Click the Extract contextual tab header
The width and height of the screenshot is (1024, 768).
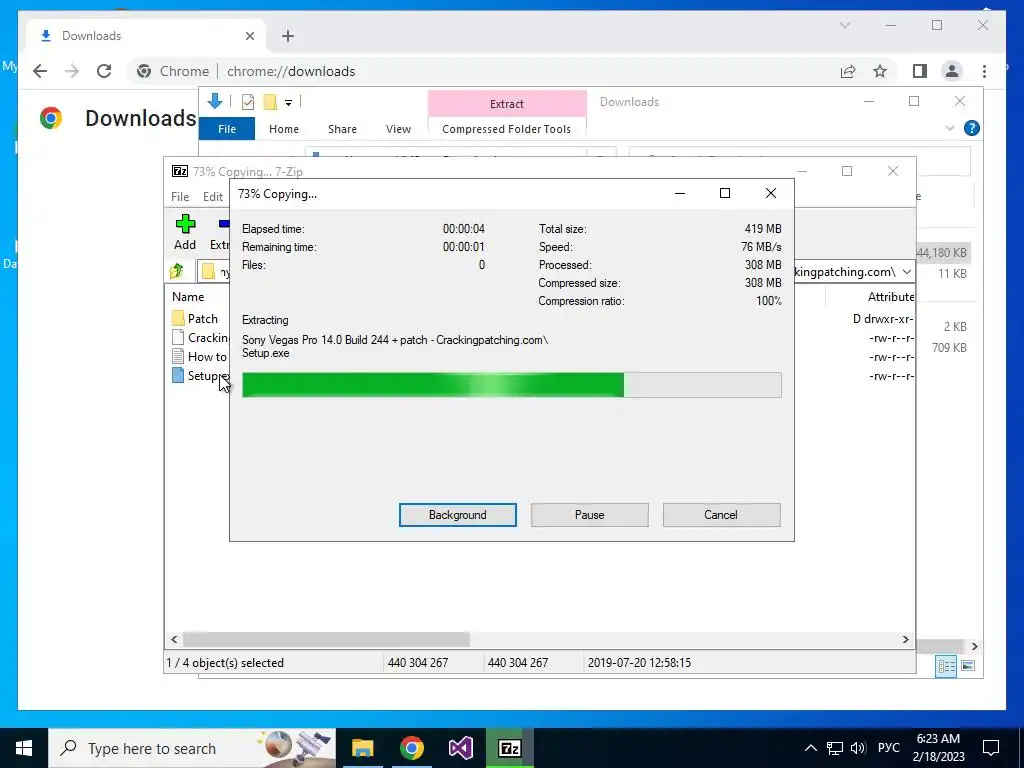[x=507, y=104]
